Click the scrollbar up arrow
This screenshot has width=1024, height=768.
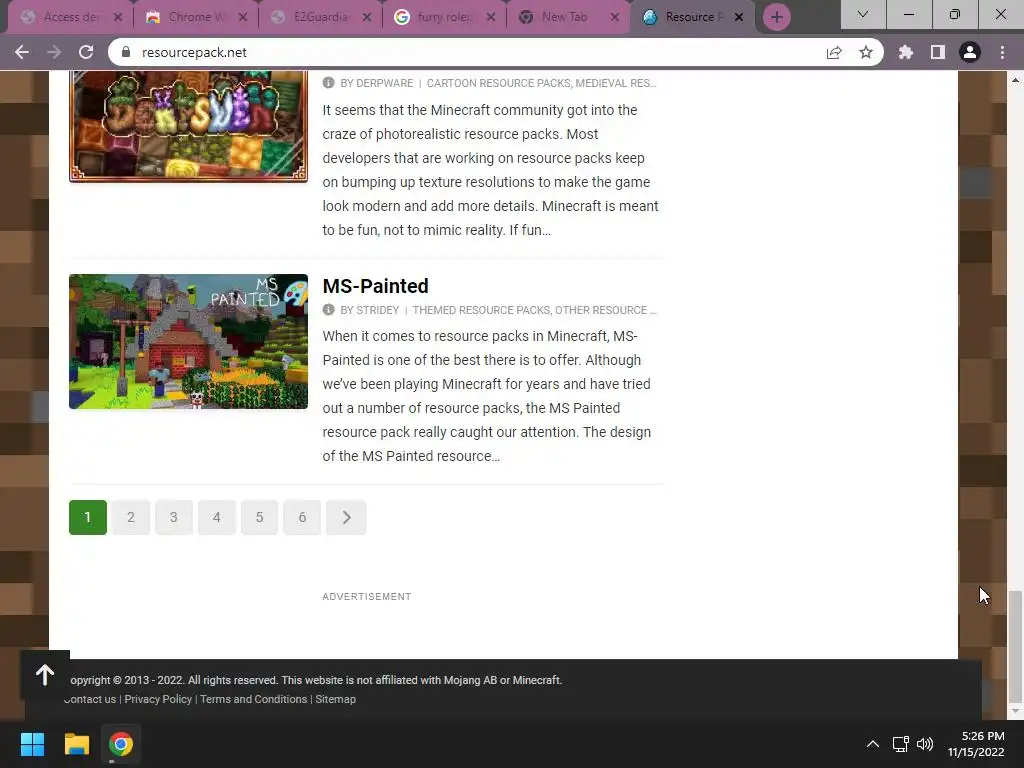point(1015,80)
